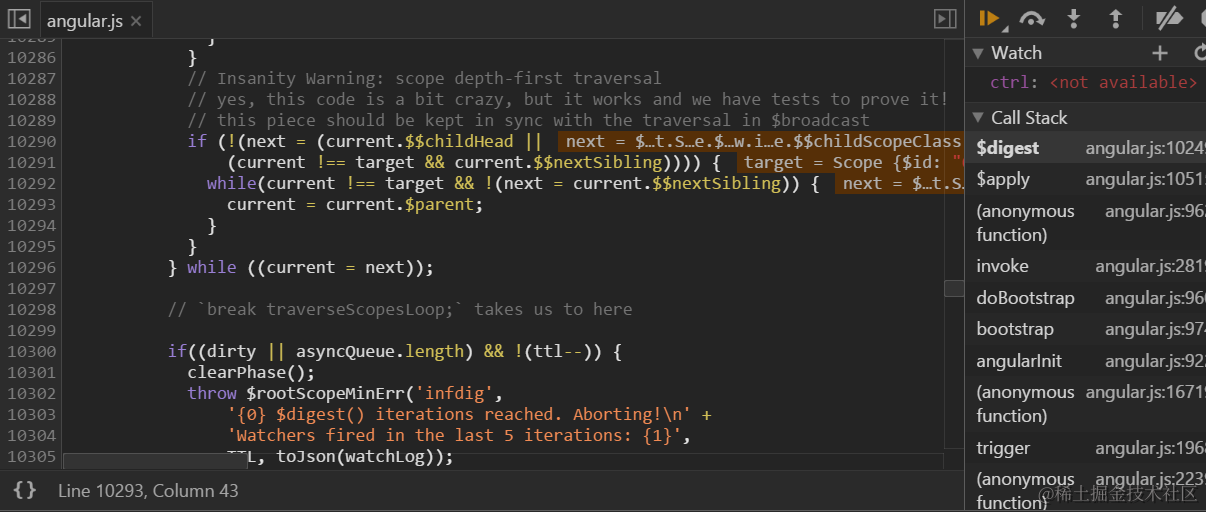Toggle the debugger sidebar pane icon
This screenshot has width=1206, height=512.
(945, 19)
